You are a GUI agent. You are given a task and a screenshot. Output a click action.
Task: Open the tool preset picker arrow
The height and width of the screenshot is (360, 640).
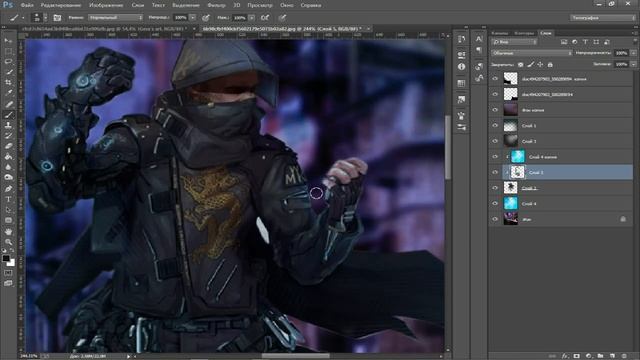[x=23, y=18]
